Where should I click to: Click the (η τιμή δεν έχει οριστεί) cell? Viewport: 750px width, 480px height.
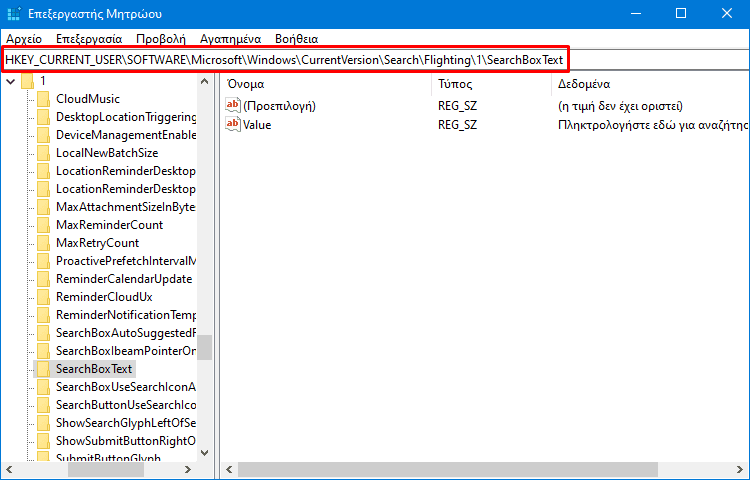coord(620,106)
